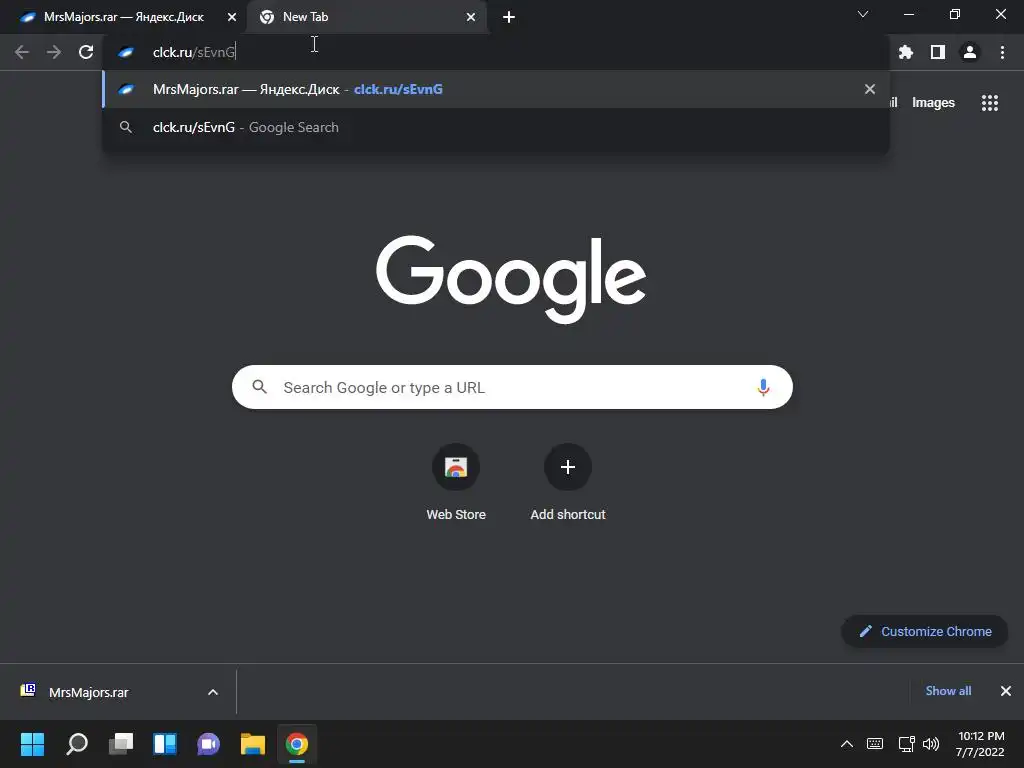
Task: Open Task View on the taskbar
Action: 121,744
